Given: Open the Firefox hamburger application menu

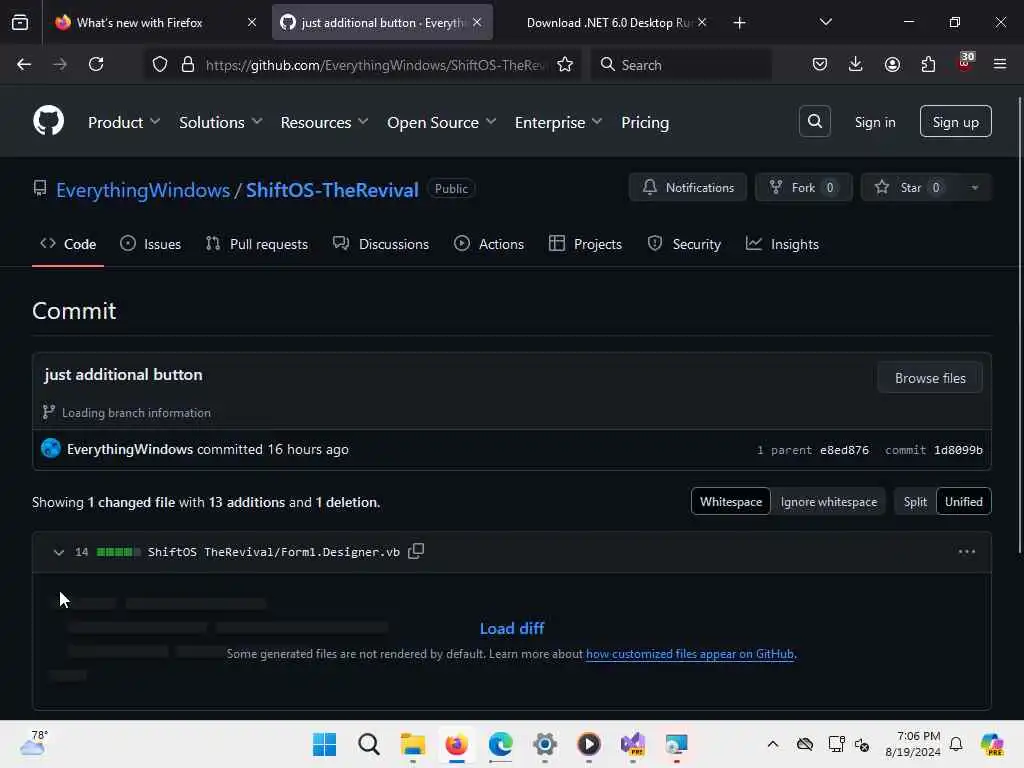Looking at the screenshot, I should coord(1000,64).
